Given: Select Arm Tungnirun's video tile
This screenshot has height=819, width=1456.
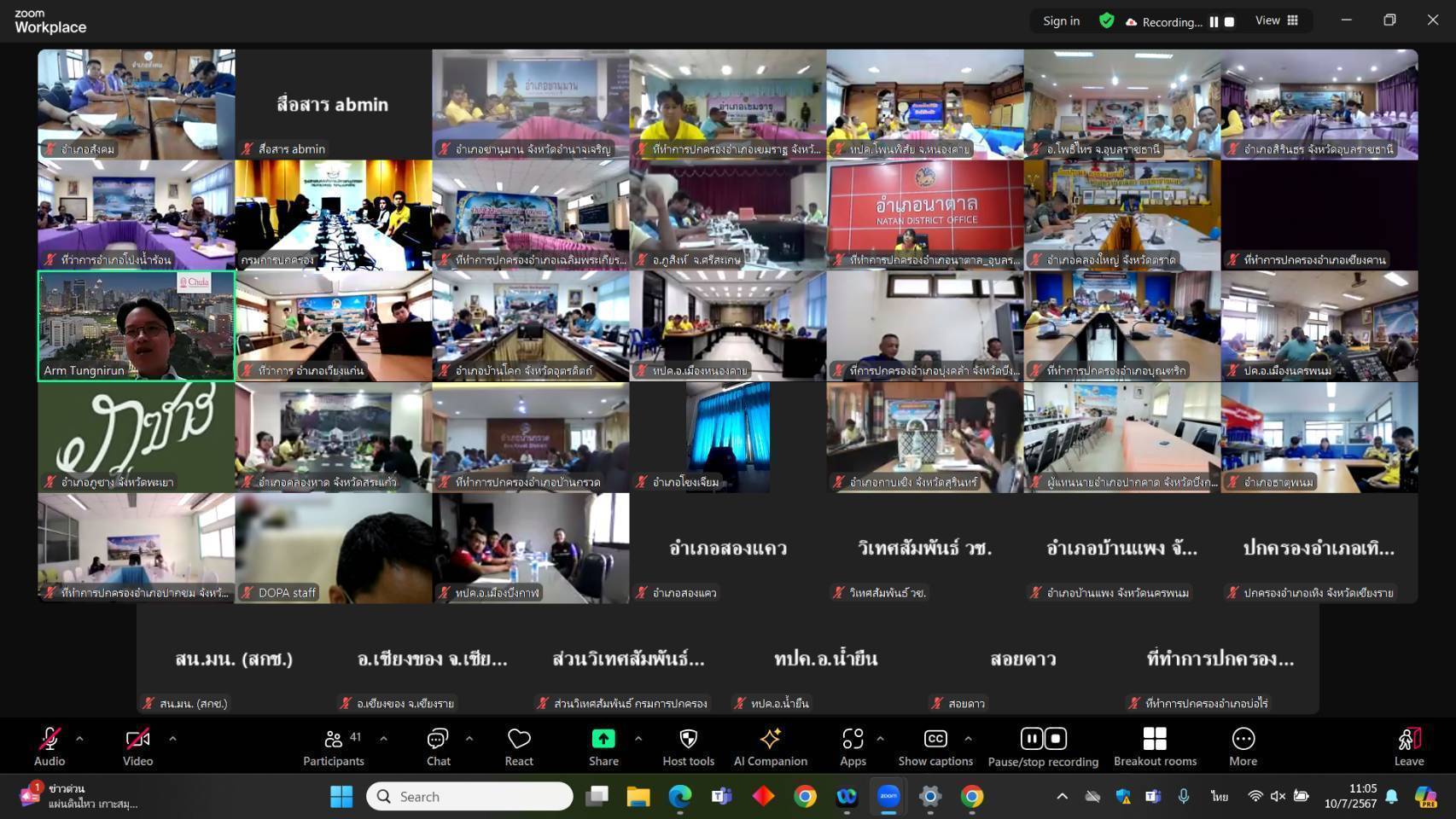Looking at the screenshot, I should click(x=137, y=326).
